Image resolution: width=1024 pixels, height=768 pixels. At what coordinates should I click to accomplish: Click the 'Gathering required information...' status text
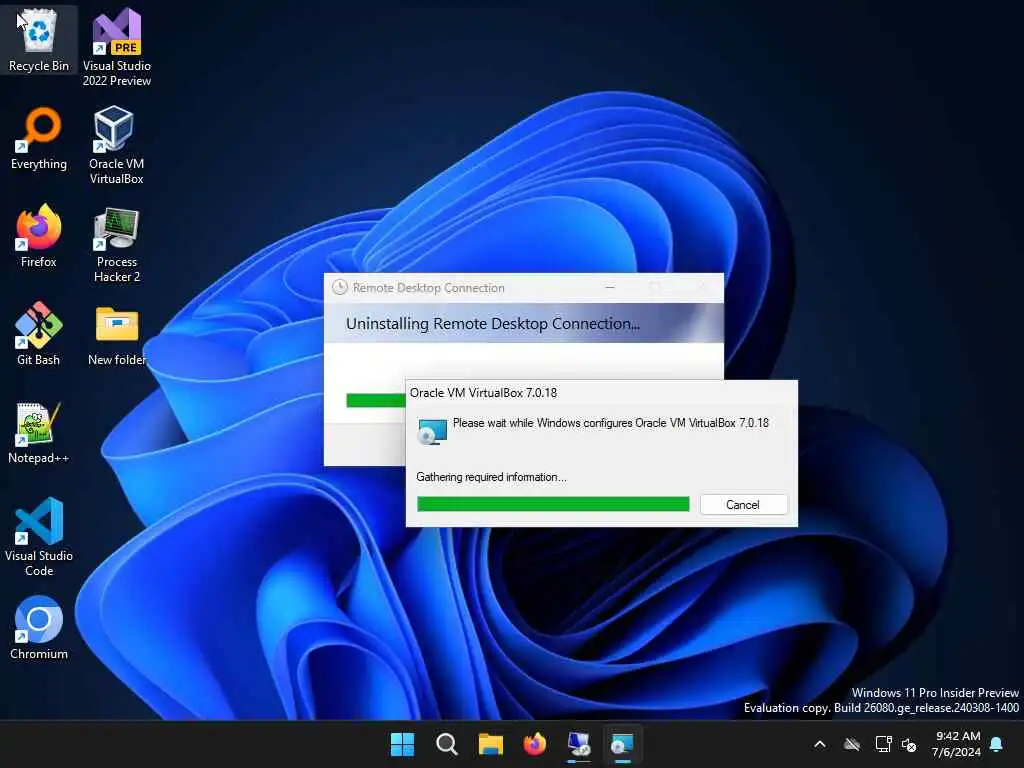(491, 477)
